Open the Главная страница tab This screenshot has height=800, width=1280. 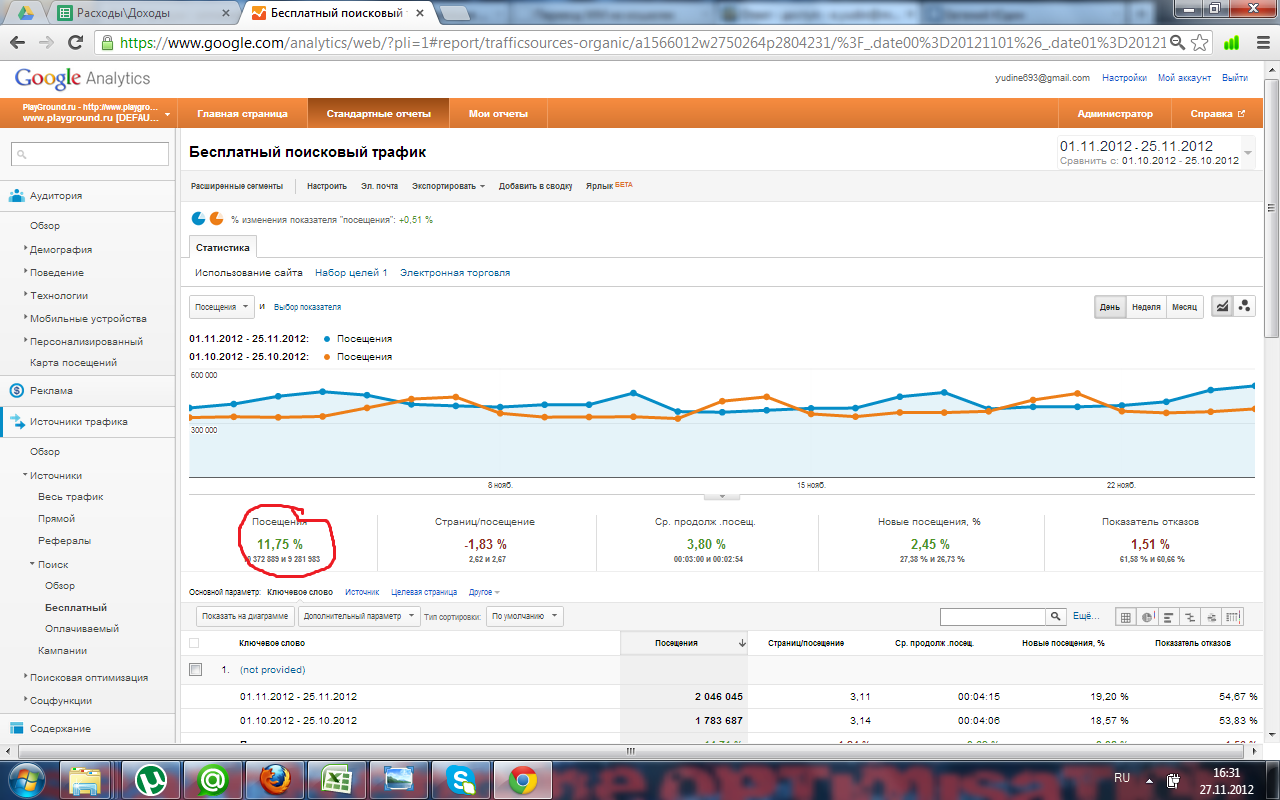[242, 113]
